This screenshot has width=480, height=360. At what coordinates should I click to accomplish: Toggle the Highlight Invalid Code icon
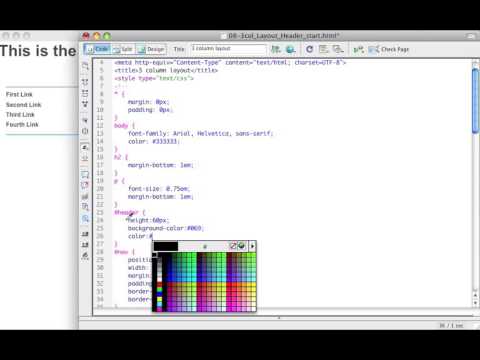tap(85, 158)
